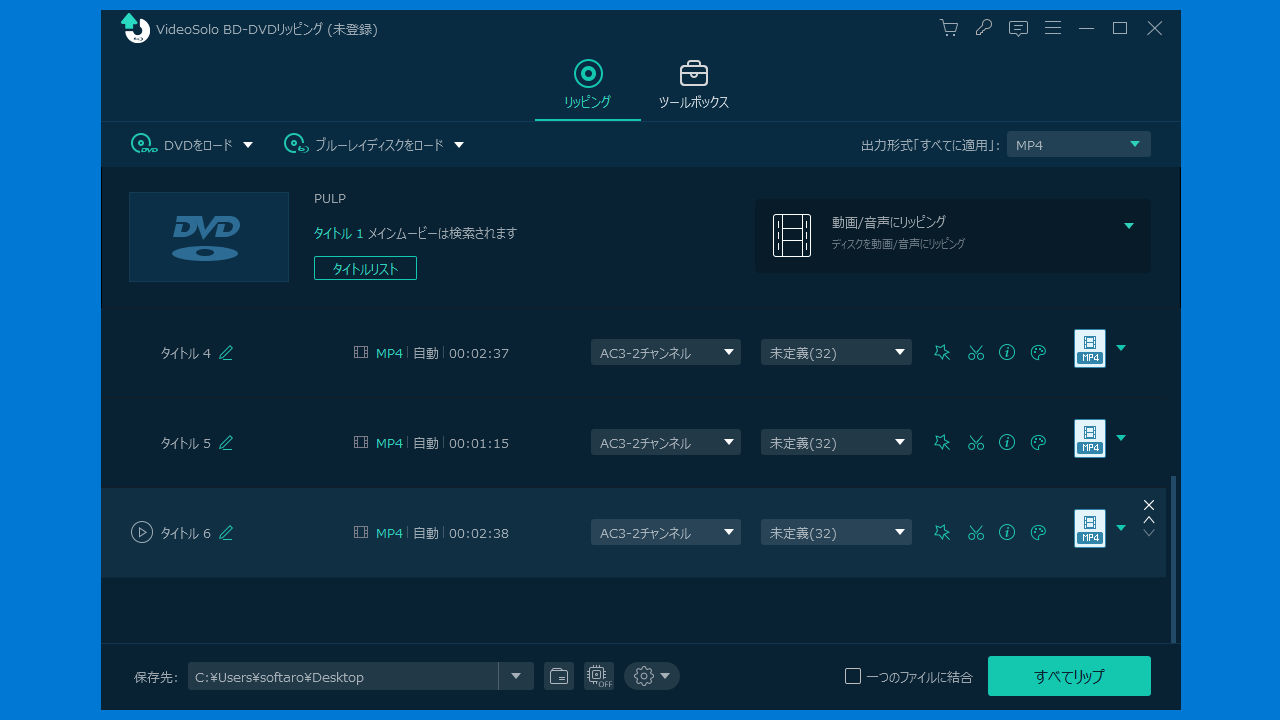
Task: Expand format arrow next to タイトル 5 MP4 icon
Action: tap(1121, 438)
